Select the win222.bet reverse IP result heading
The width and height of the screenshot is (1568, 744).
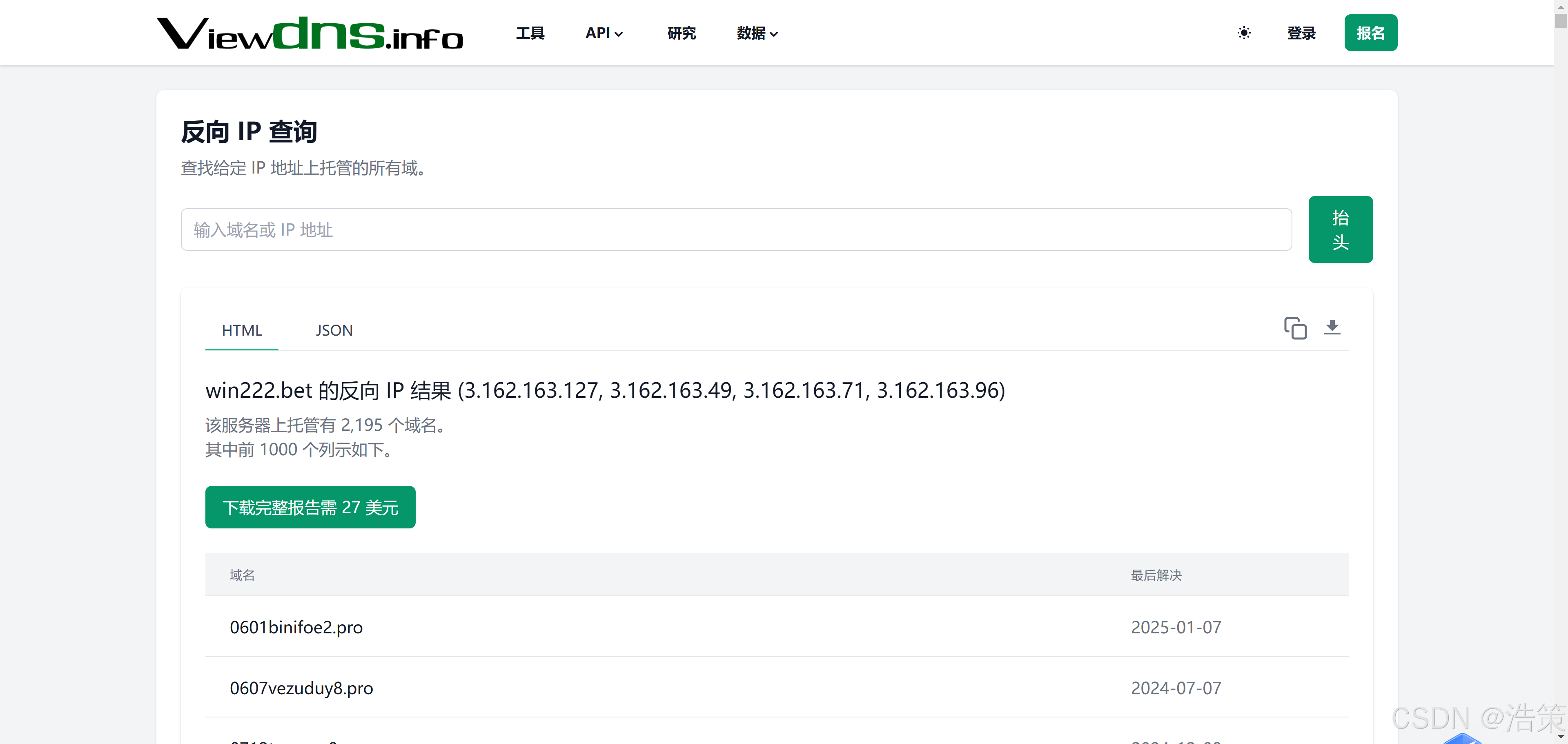pos(605,390)
